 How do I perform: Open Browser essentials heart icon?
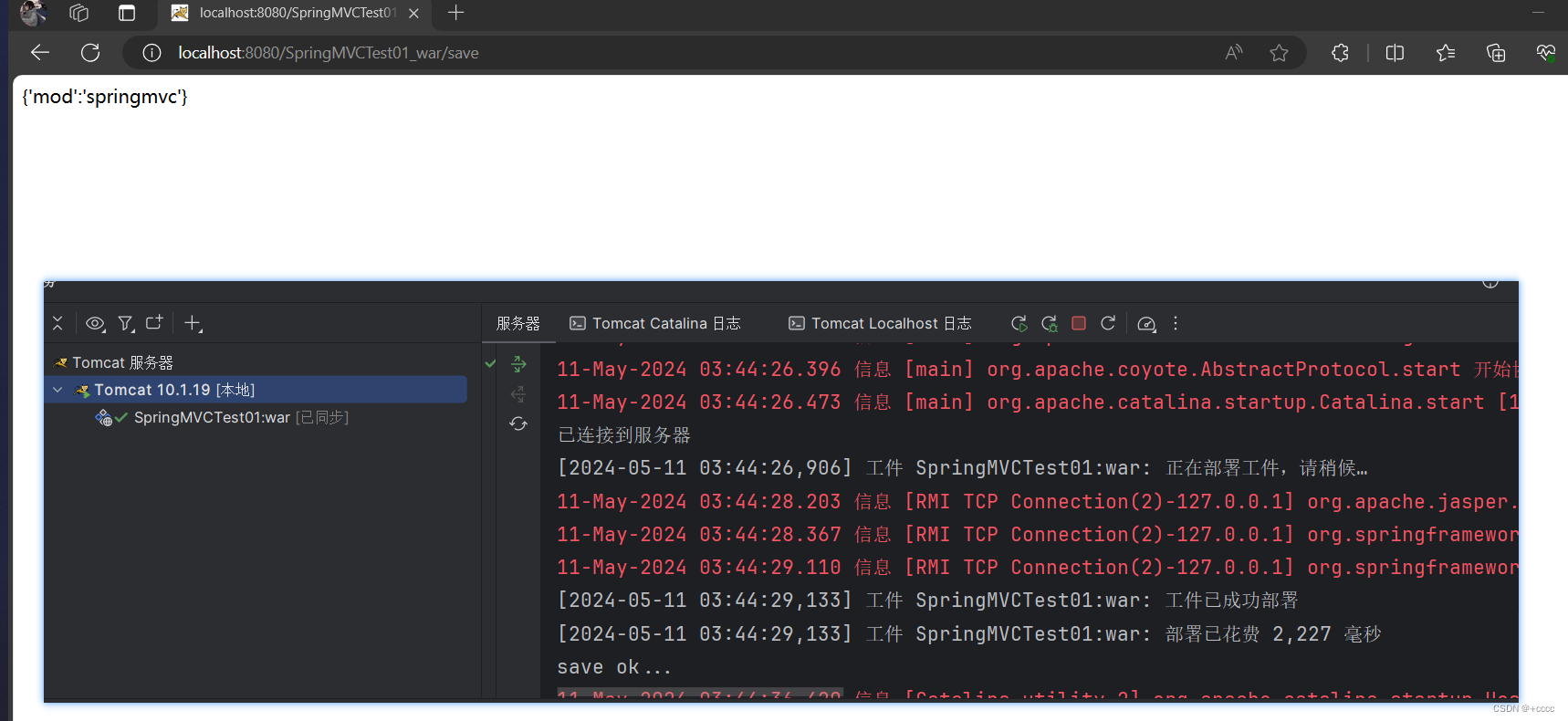point(1545,53)
